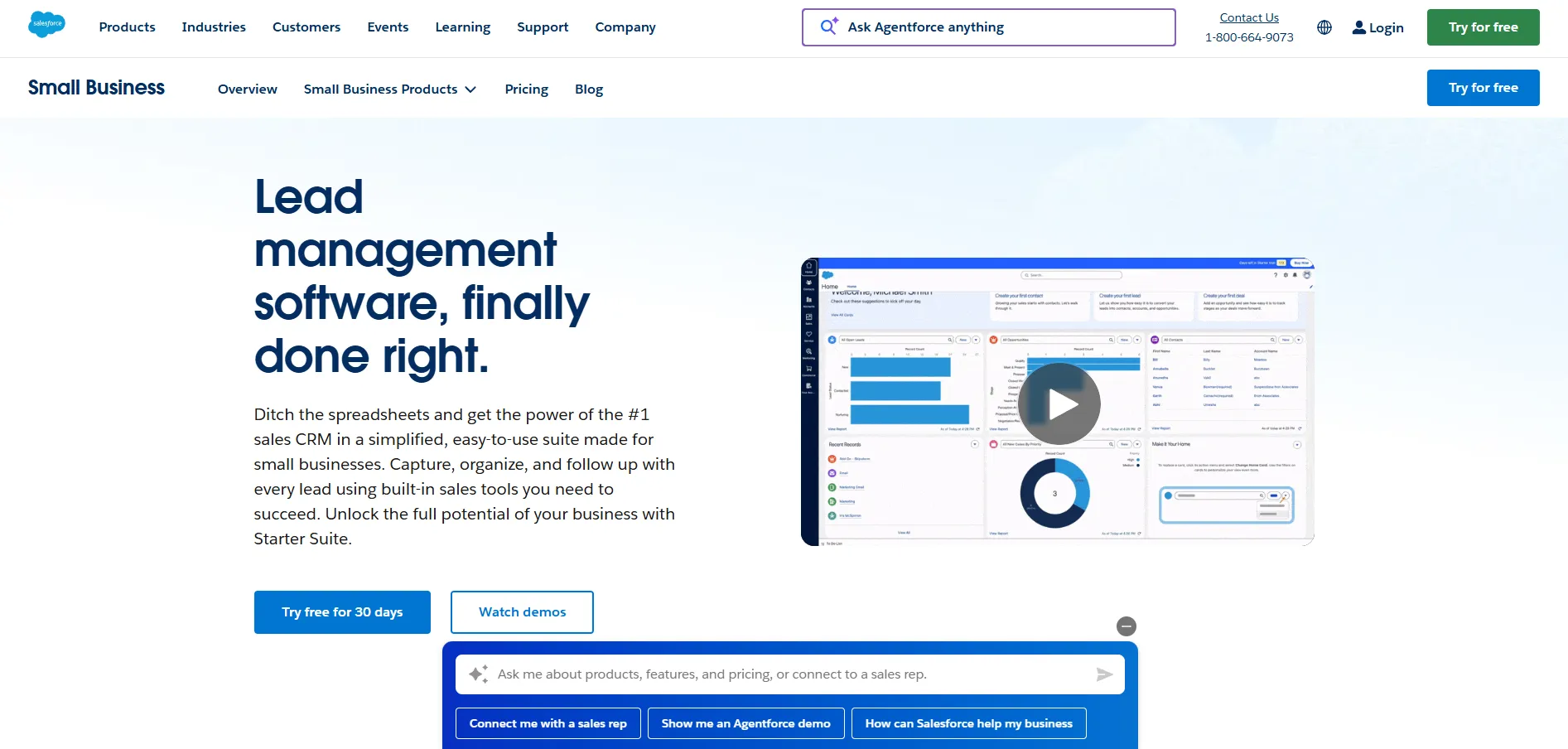This screenshot has height=749, width=1568.
Task: Play the product demo video
Action: pos(1059,404)
